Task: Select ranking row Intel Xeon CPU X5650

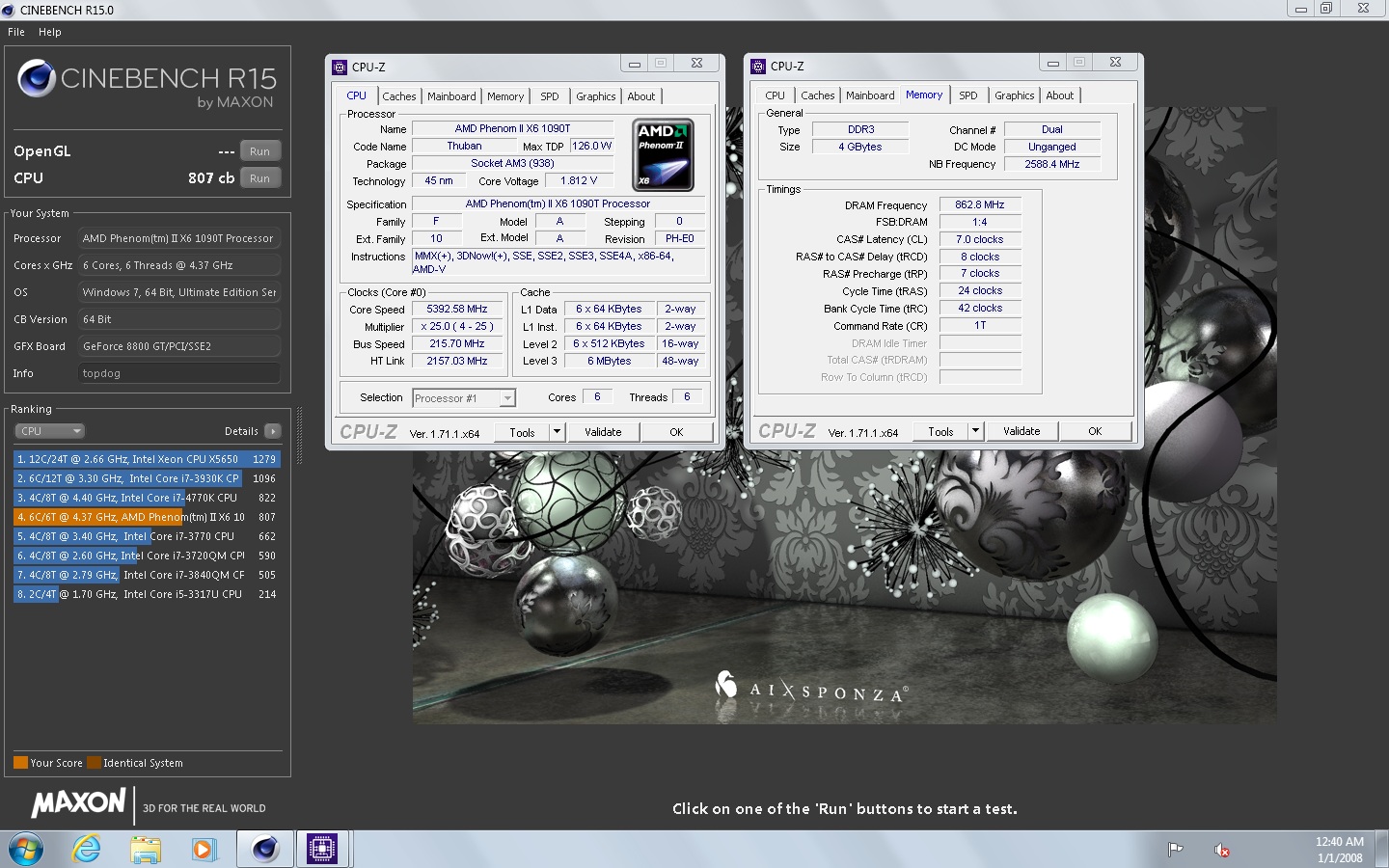Action: [x=147, y=459]
